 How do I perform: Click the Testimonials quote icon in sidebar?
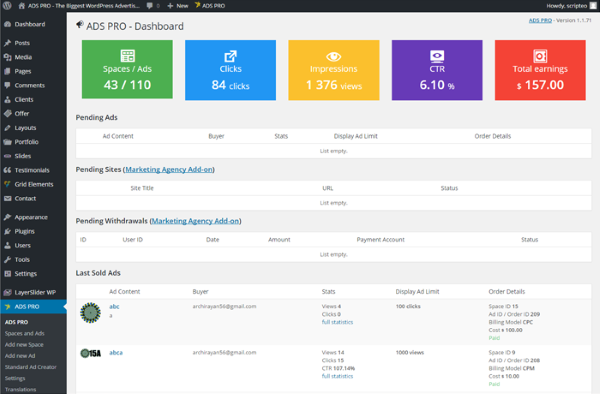point(7,170)
